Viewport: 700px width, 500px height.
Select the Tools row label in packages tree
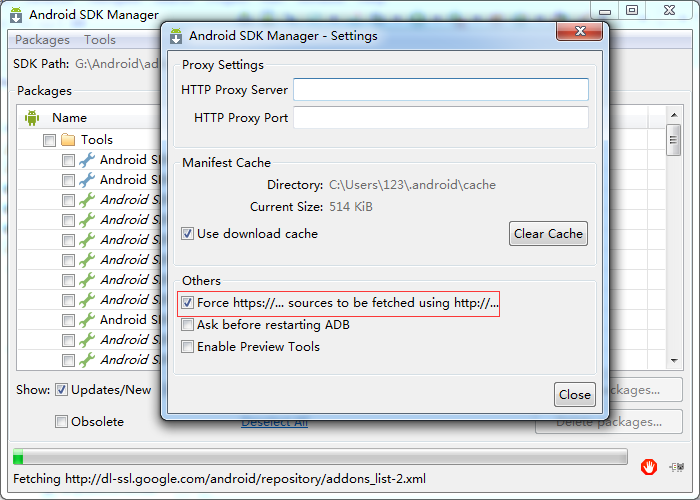click(x=97, y=140)
